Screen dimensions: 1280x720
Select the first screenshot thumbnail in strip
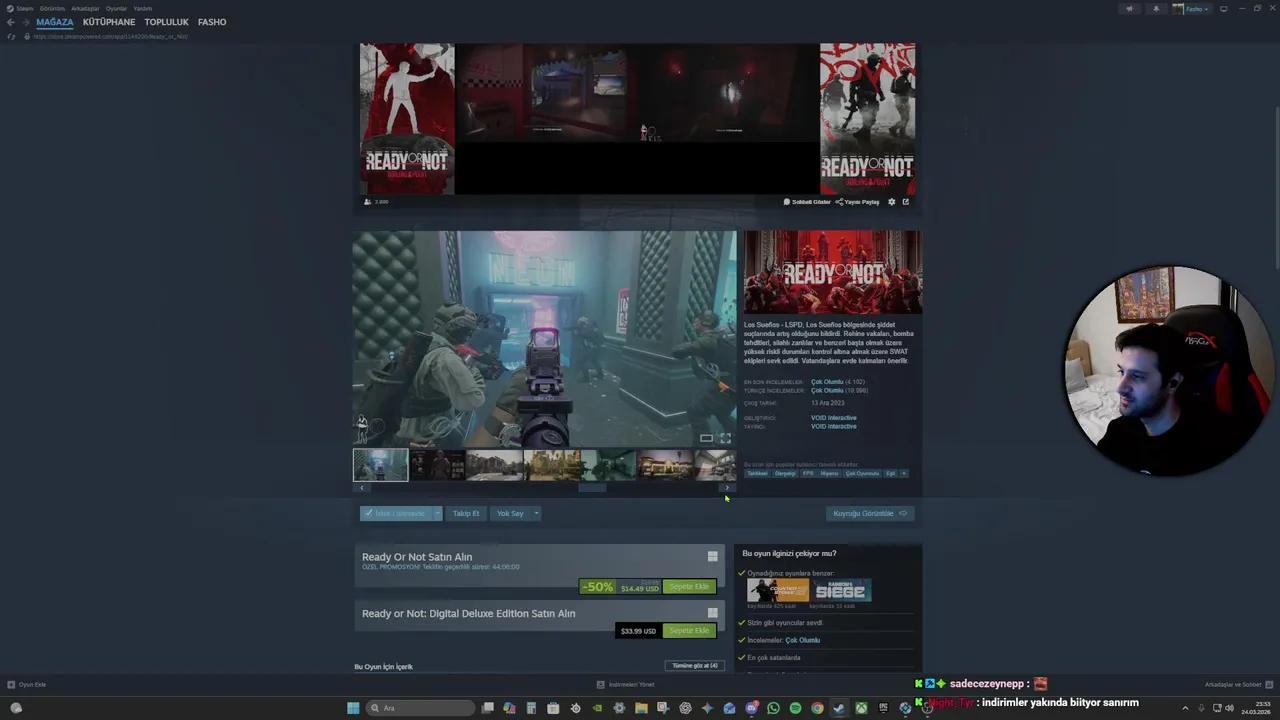click(381, 465)
